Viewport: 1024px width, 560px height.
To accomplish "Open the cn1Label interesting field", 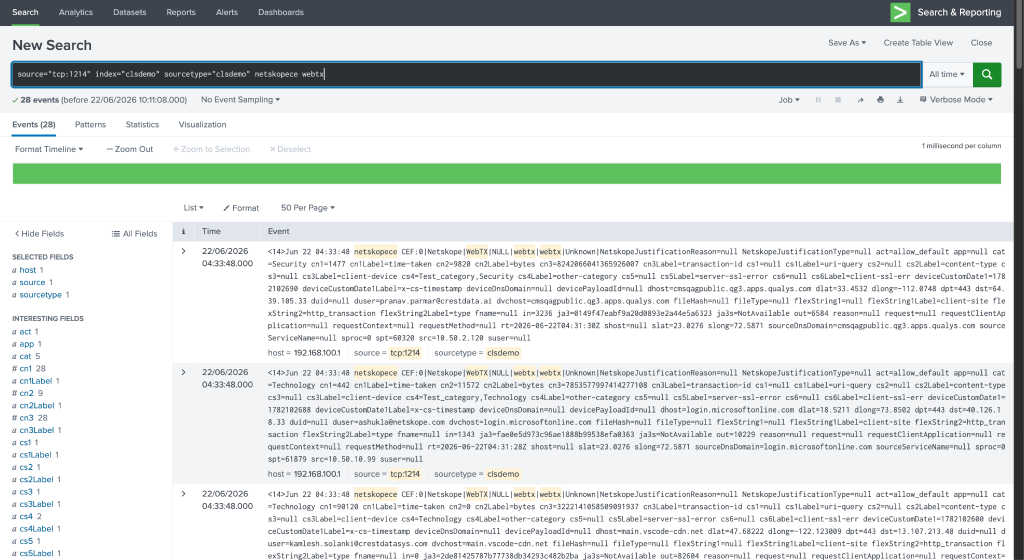I will point(35,381).
